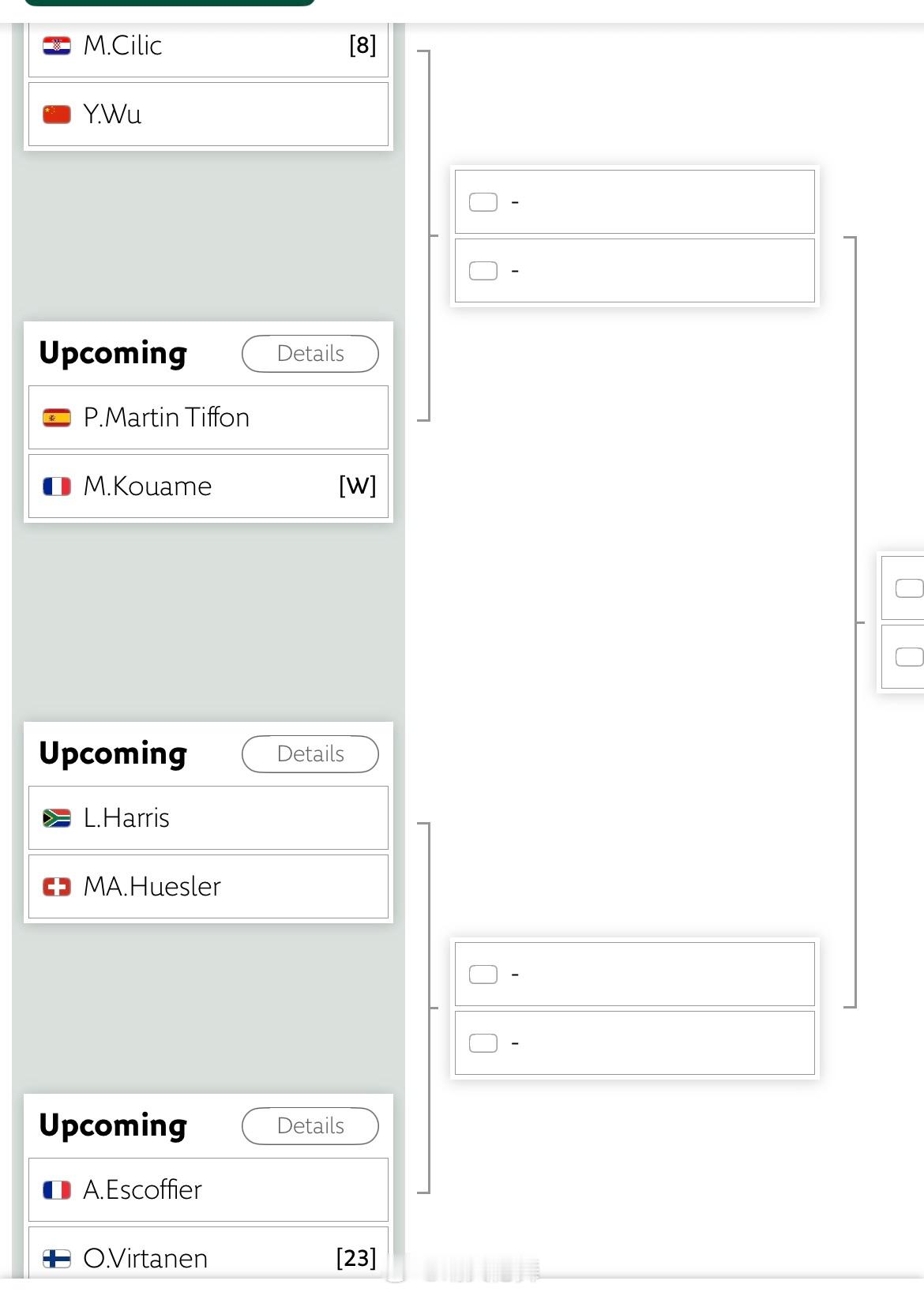
Task: Select the MA.Huesler player row
Action: (x=208, y=887)
